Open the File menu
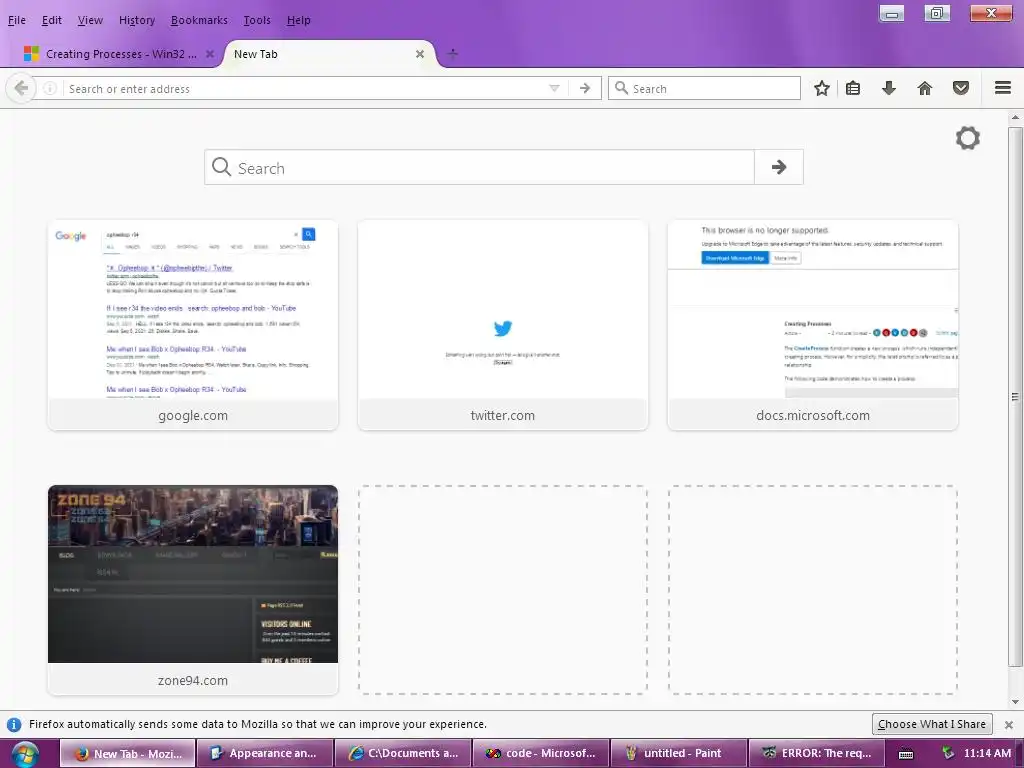Viewport: 1024px width, 768px height. [x=17, y=20]
